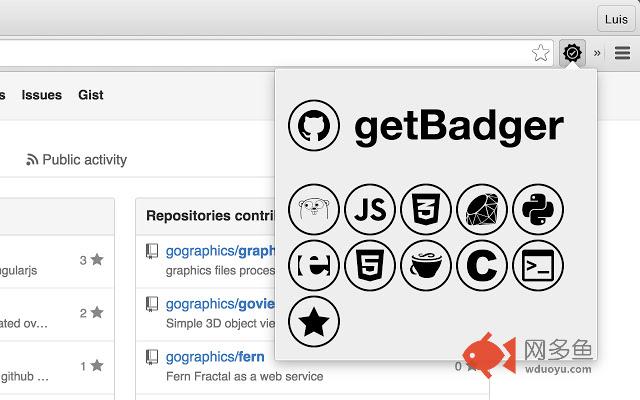Click the Internet Explorer badge
640x400 pixels.
click(314, 265)
